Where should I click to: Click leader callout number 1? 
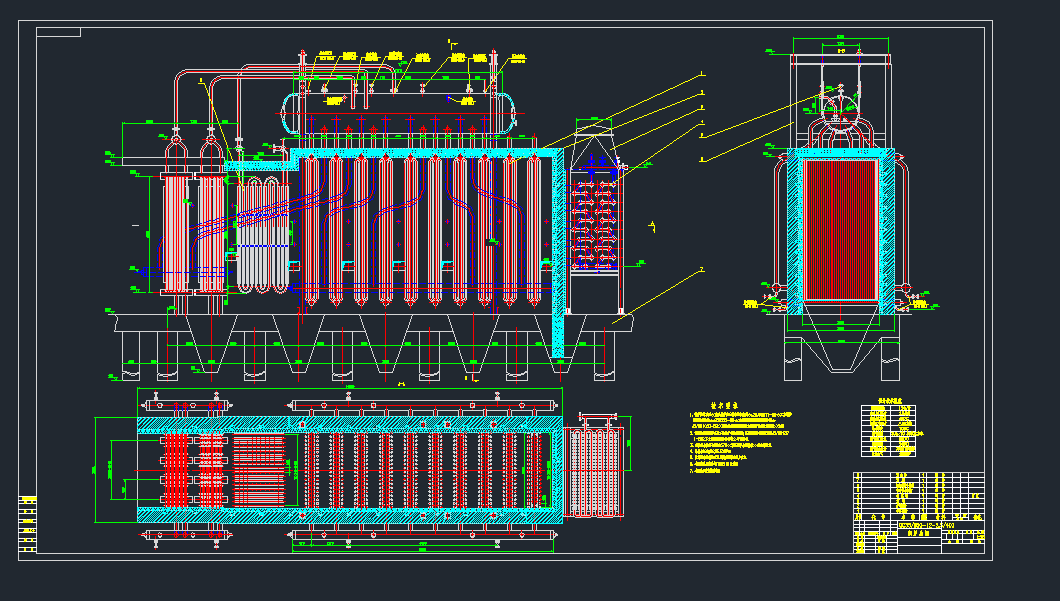pyautogui.click(x=702, y=74)
